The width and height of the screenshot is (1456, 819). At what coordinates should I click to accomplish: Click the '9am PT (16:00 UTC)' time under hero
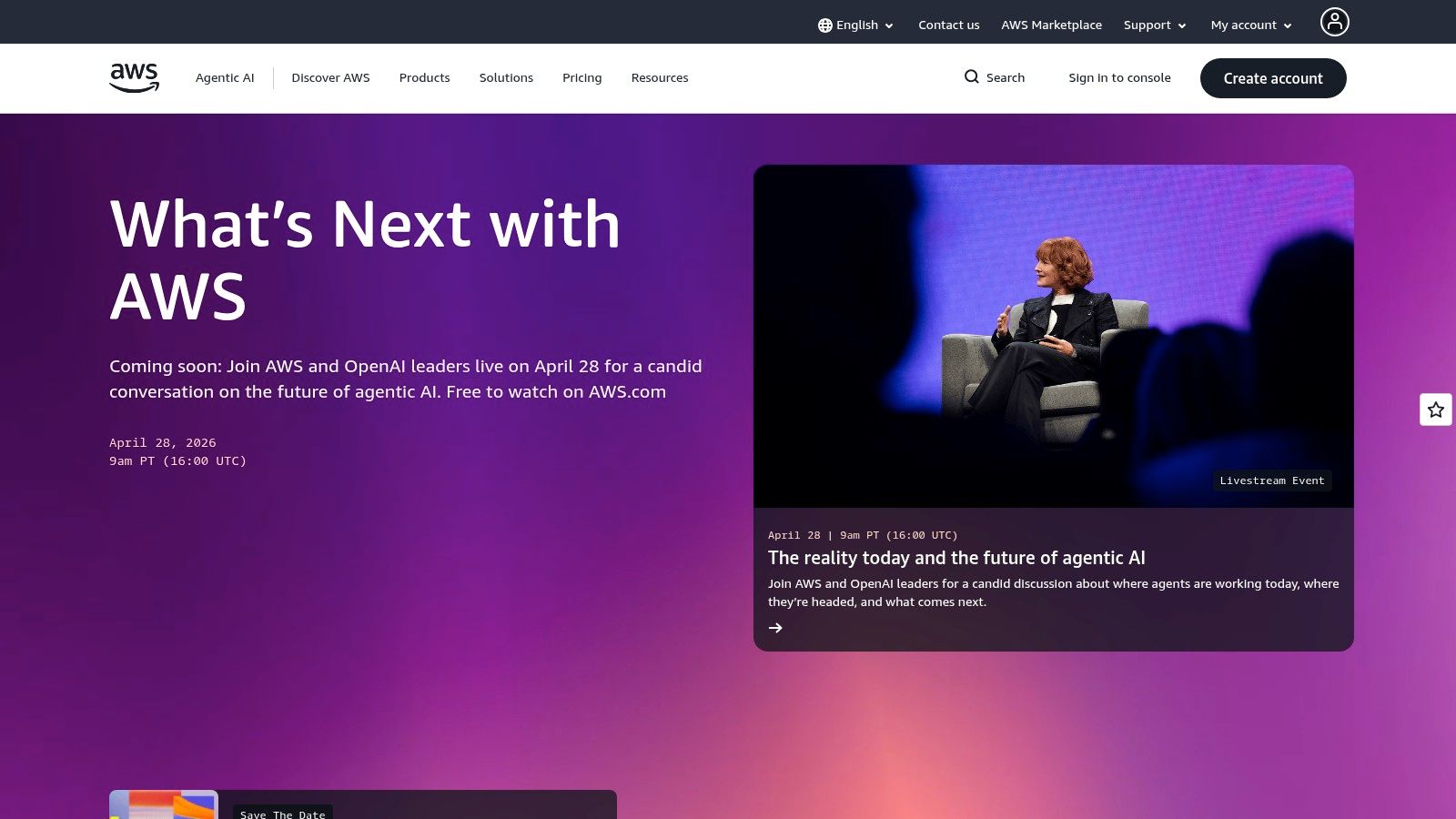coord(178,461)
